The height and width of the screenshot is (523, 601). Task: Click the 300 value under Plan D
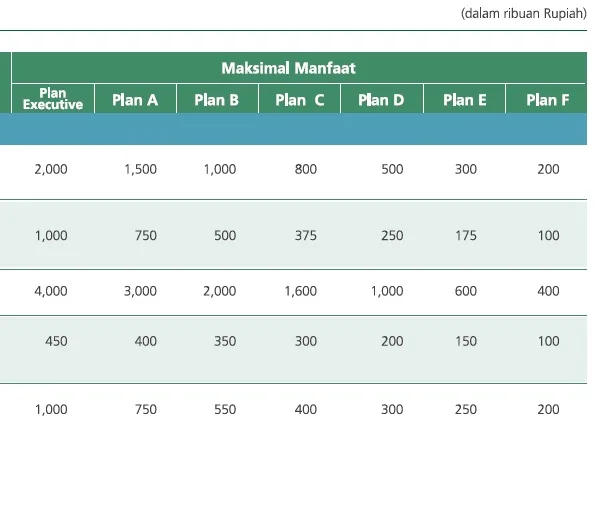point(392,410)
